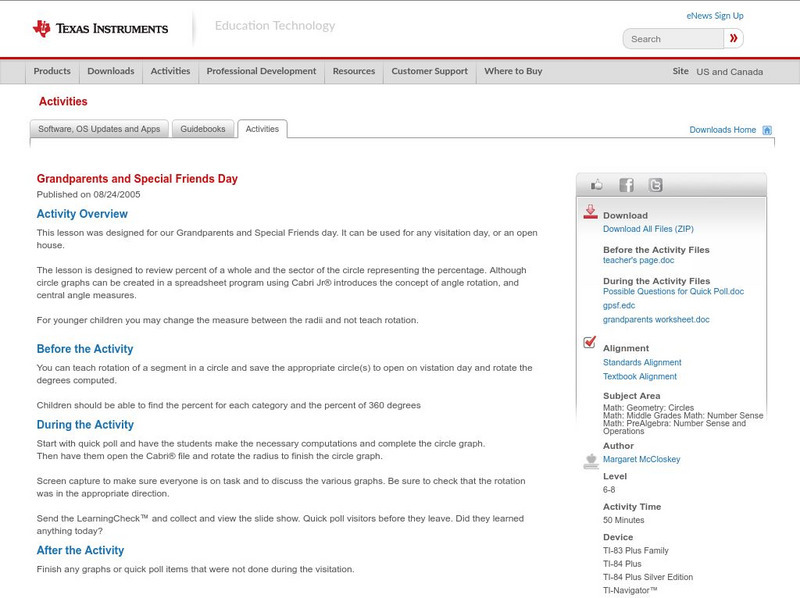The width and height of the screenshot is (800, 598).
Task: Click the red Activities page heading
Action: pyautogui.click(x=63, y=102)
